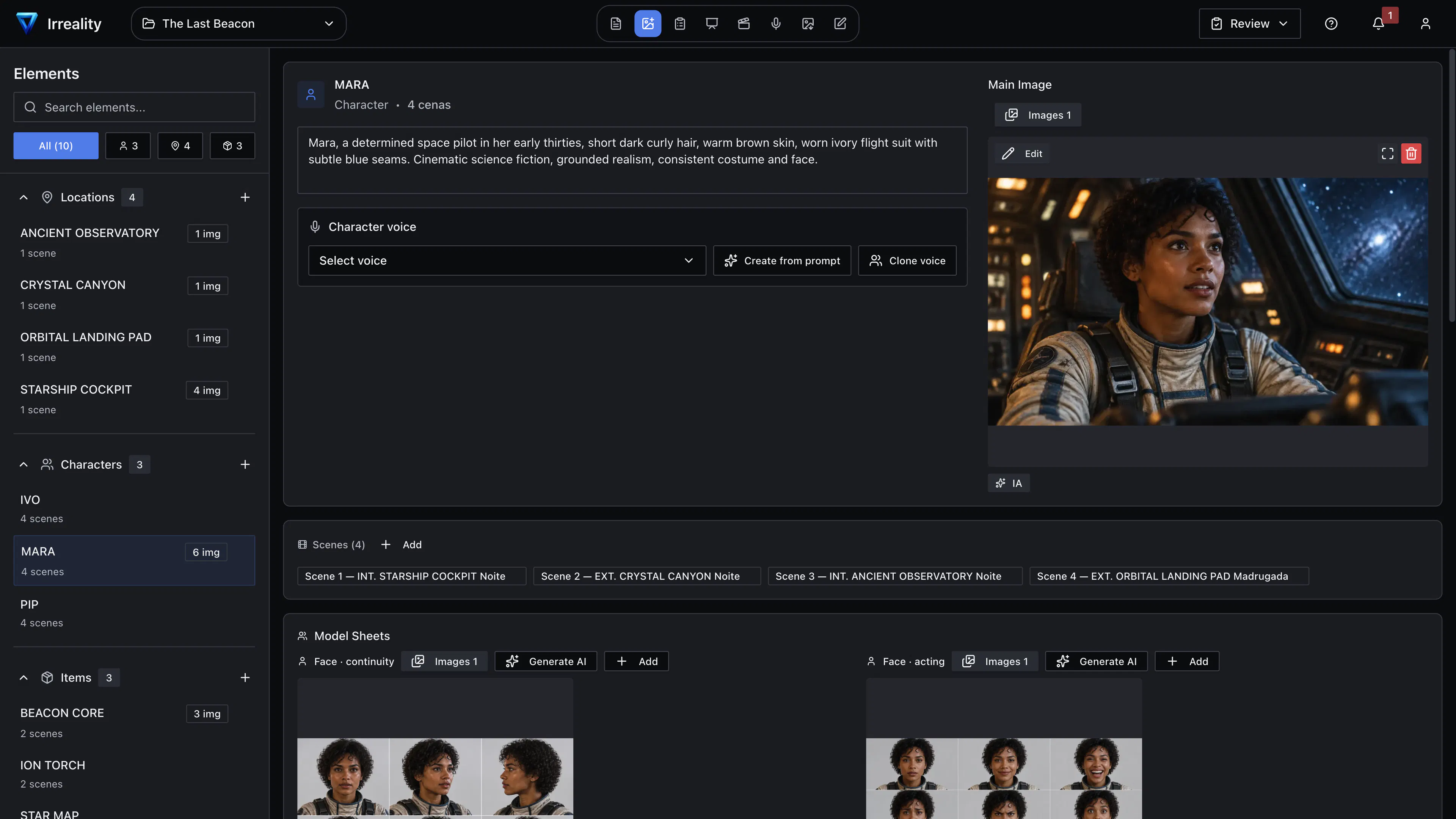
Task: Open notifications bell with badge
Action: tap(1379, 24)
